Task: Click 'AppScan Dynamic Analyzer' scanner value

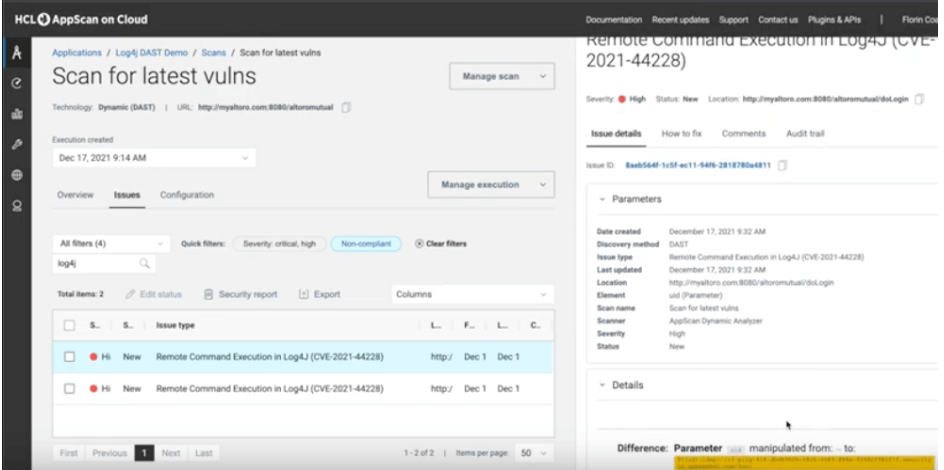Action: (716, 321)
